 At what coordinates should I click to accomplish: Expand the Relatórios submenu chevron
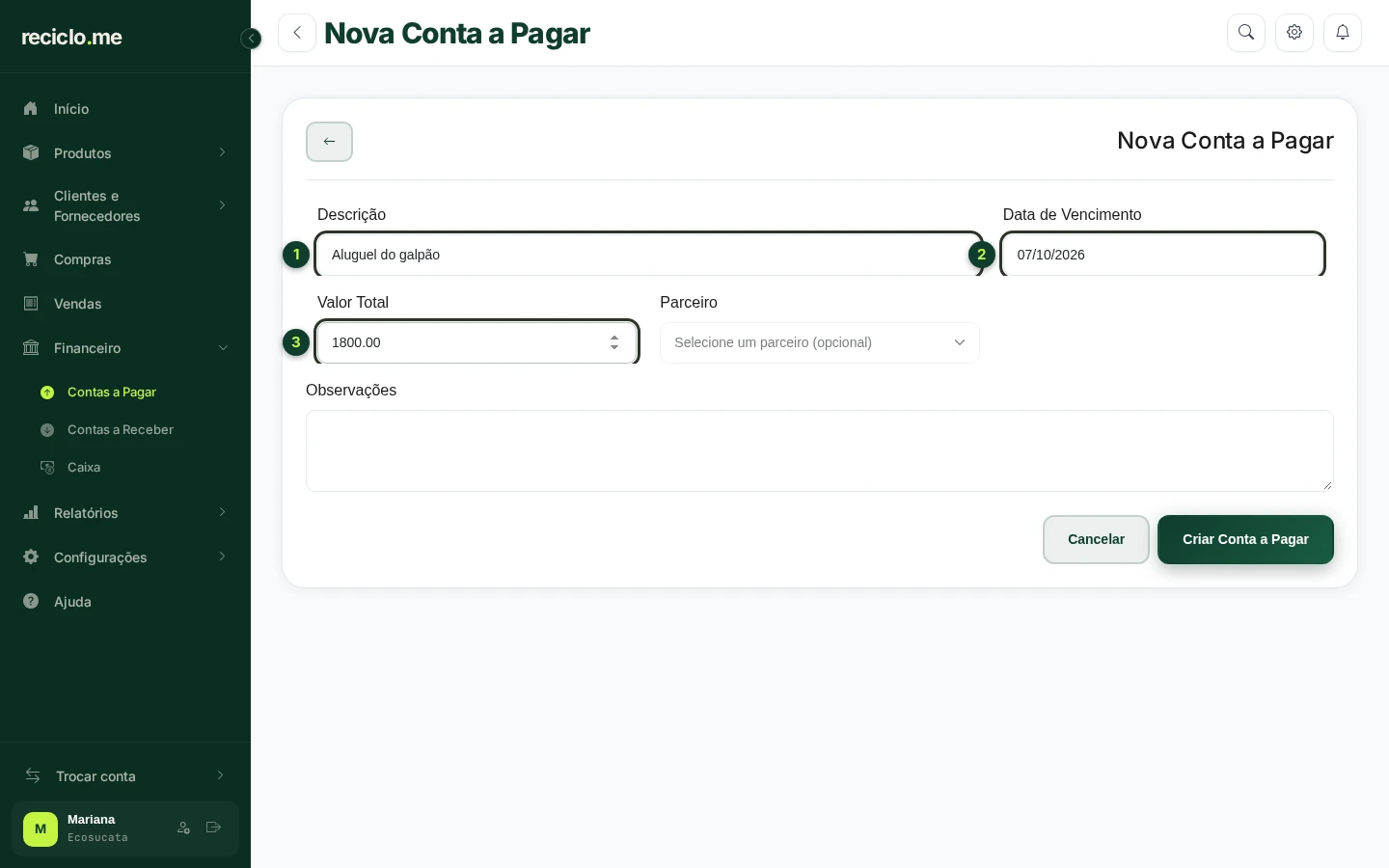pos(222,512)
